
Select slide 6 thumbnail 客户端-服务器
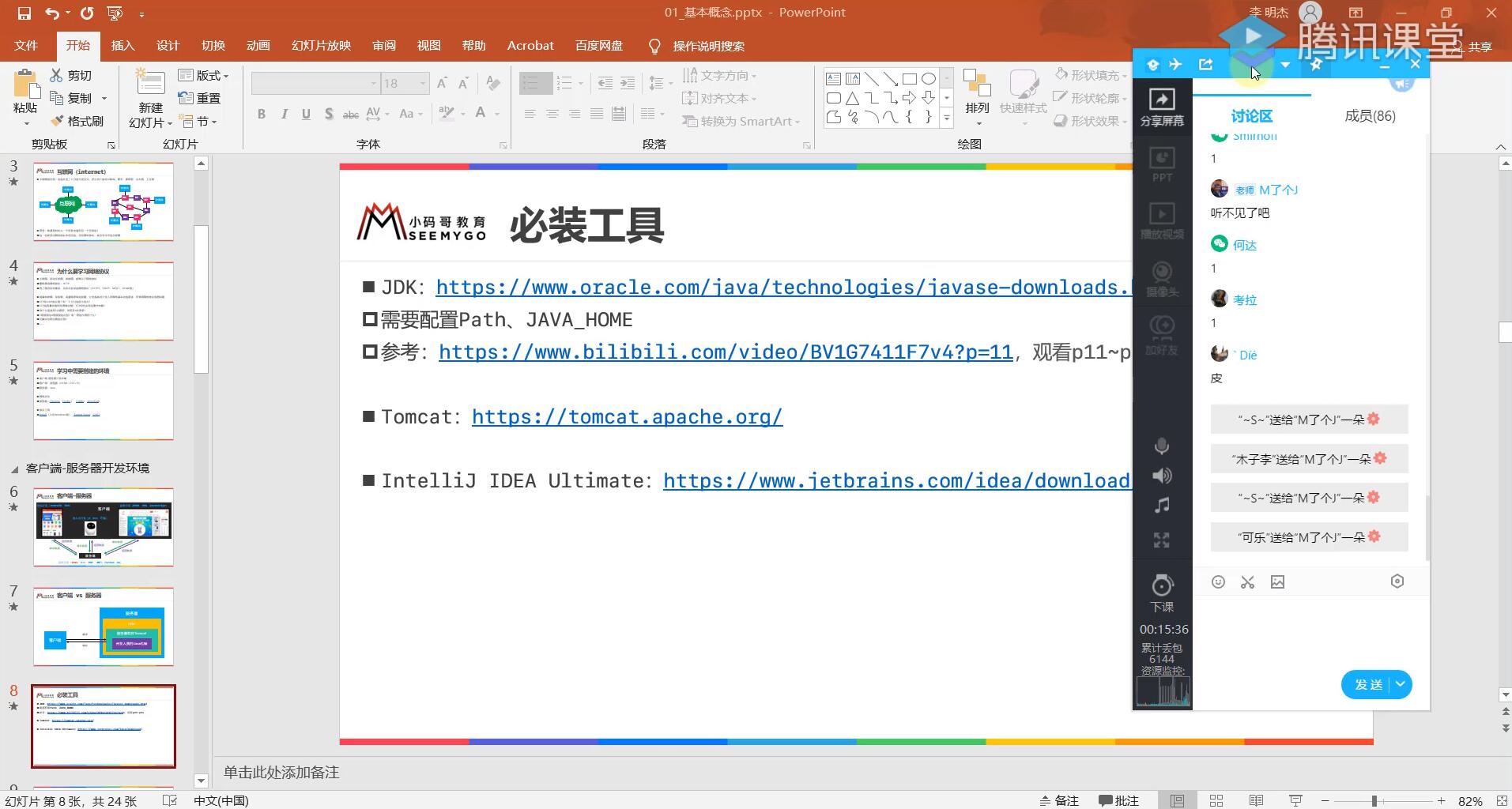104,527
